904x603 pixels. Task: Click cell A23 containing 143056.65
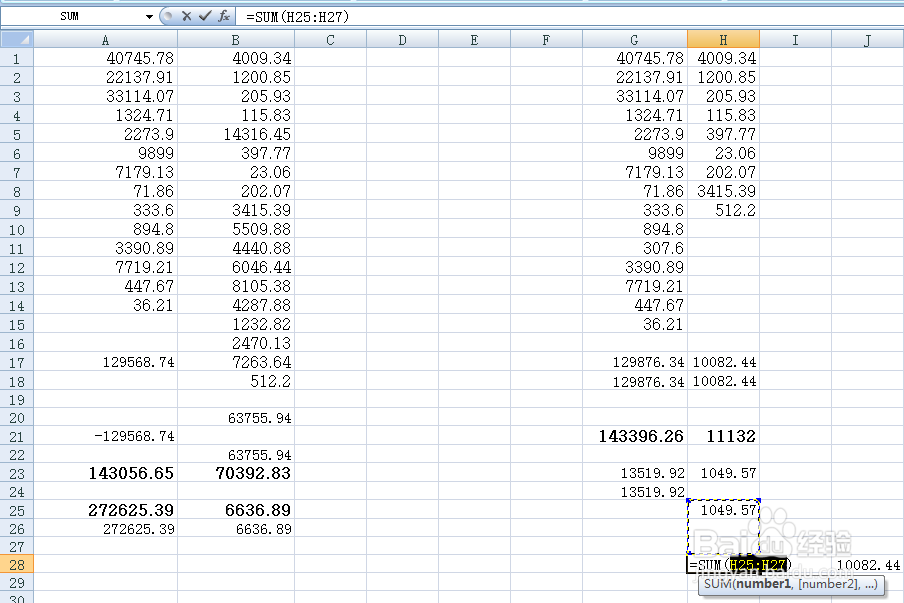(x=106, y=473)
